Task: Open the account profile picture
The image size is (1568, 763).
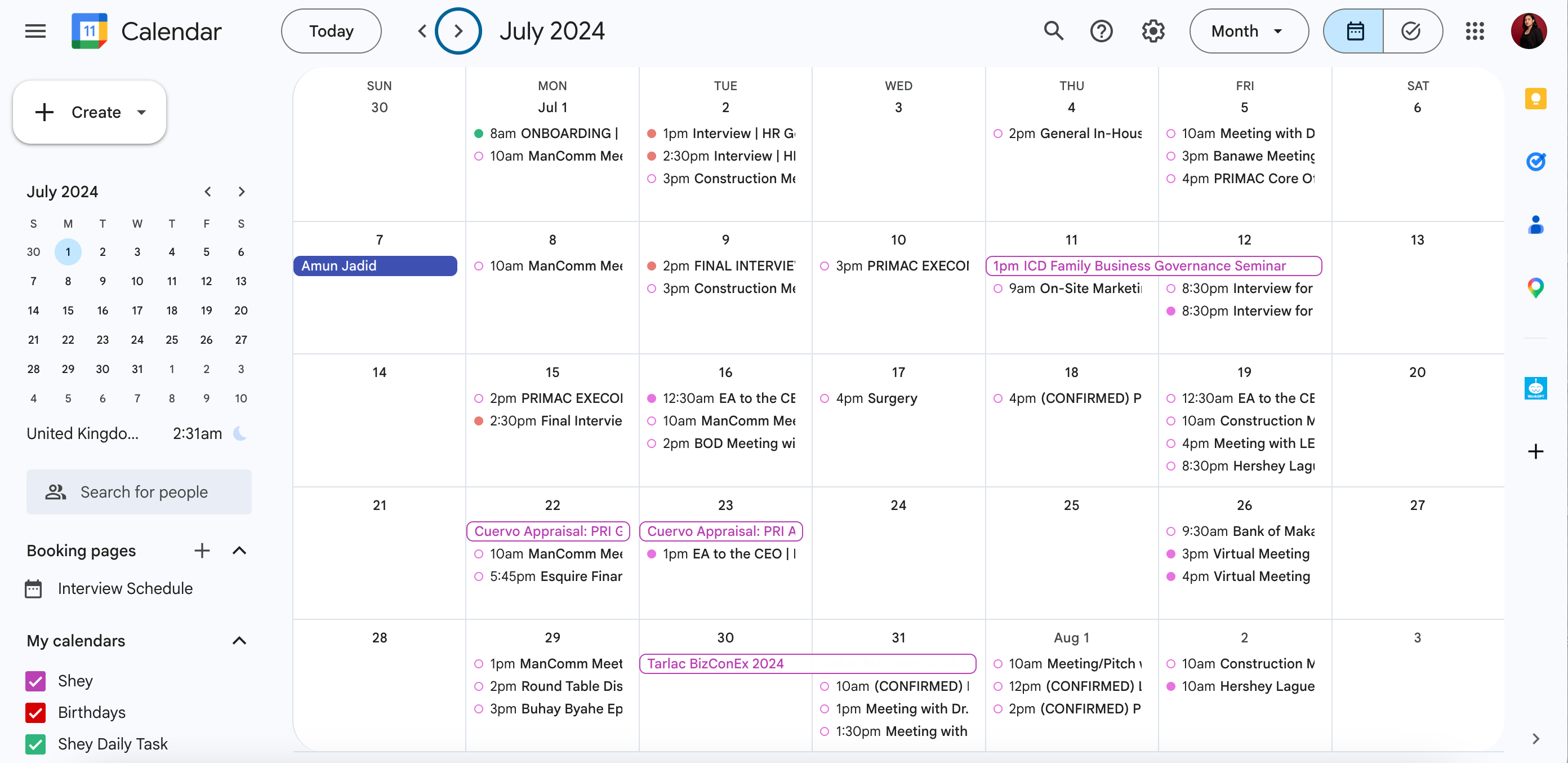Action: 1529,31
